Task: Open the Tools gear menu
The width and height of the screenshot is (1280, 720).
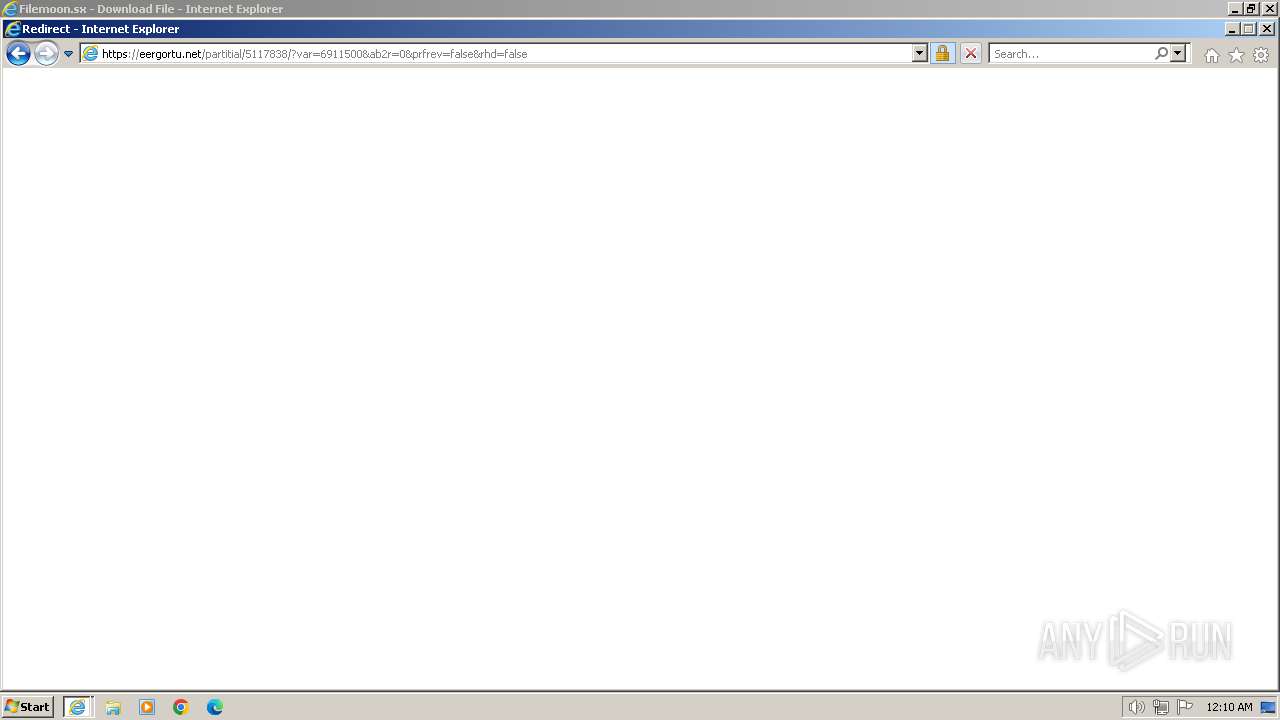Action: (1261, 55)
